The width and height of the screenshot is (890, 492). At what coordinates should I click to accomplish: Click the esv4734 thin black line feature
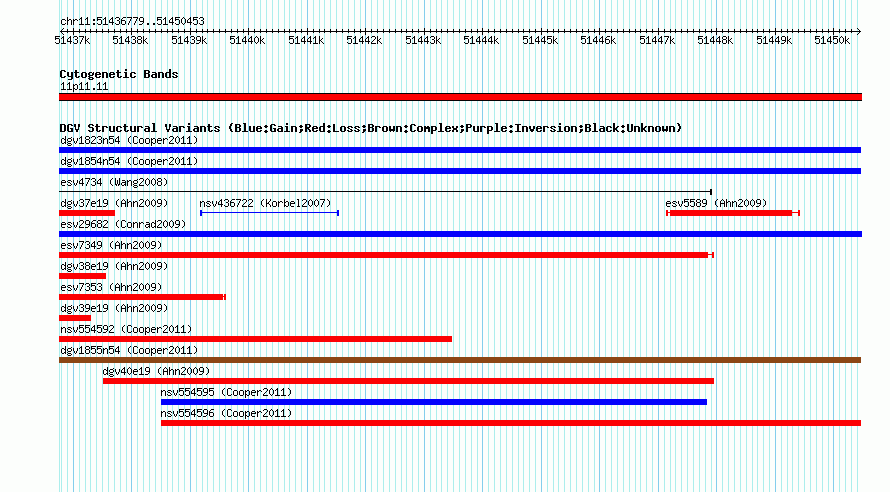tap(385, 192)
